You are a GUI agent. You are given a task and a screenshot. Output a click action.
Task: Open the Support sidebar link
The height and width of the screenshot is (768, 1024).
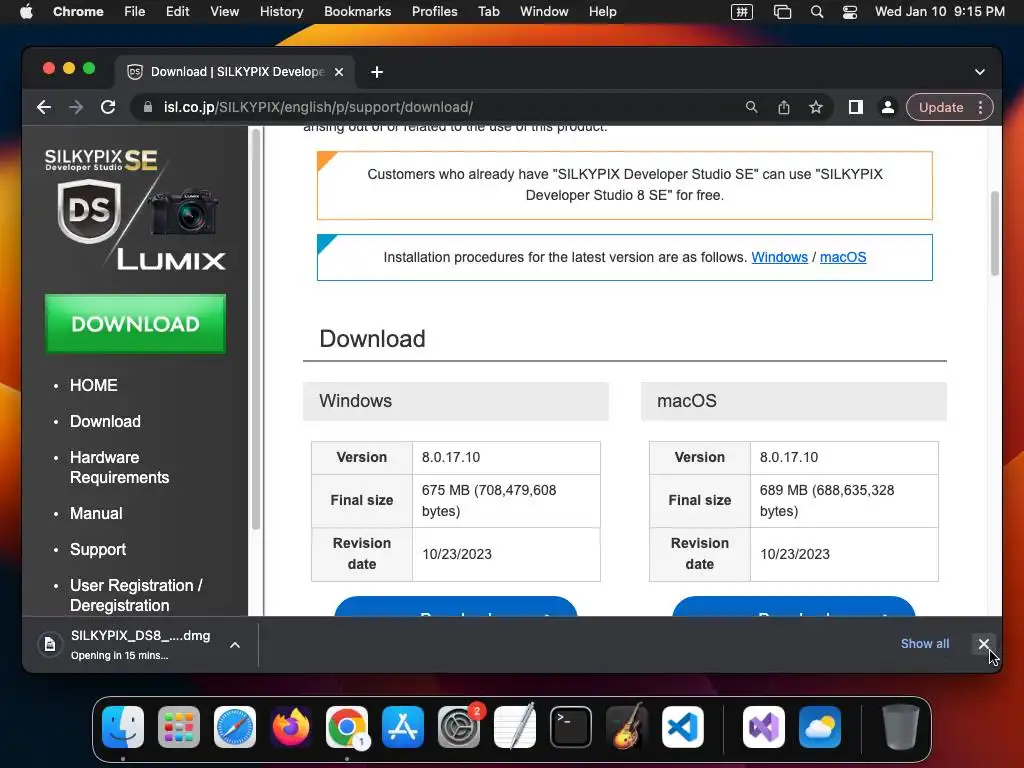click(98, 549)
